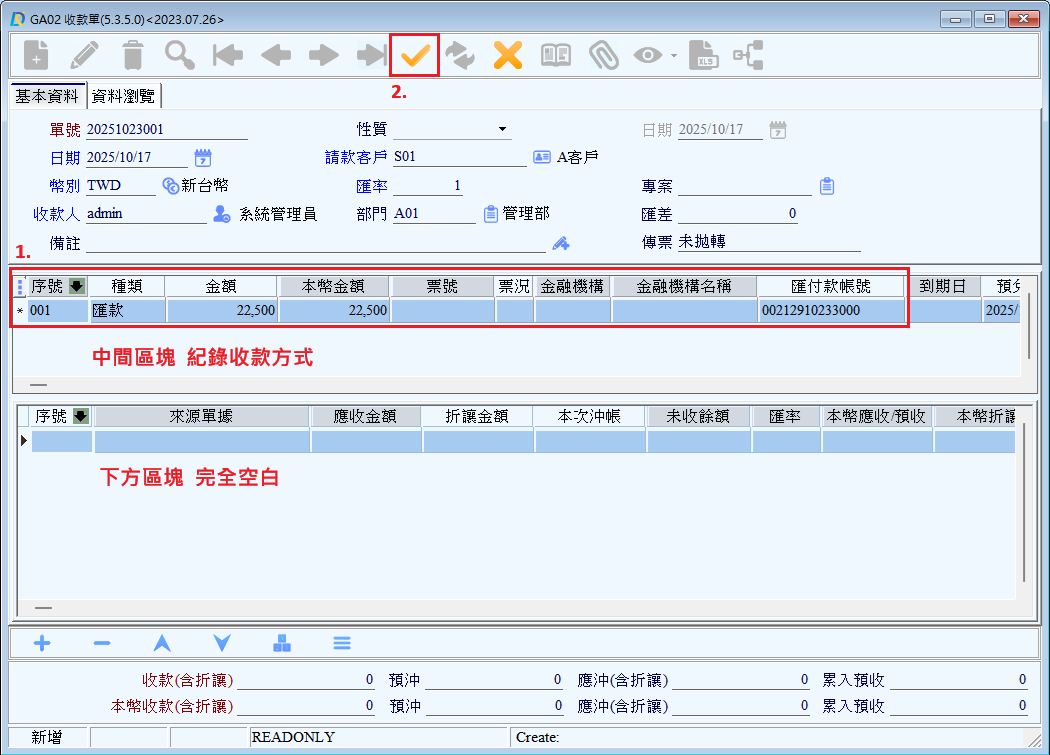Expand the arrow beside the eye icon
The image size is (1050, 755).
pyautogui.click(x=674, y=55)
